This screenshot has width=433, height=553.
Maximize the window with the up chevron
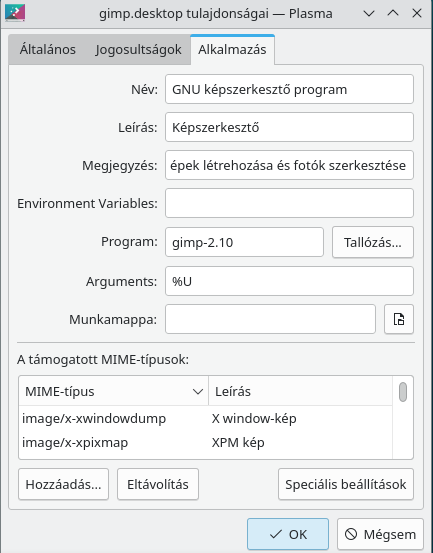tap(393, 13)
